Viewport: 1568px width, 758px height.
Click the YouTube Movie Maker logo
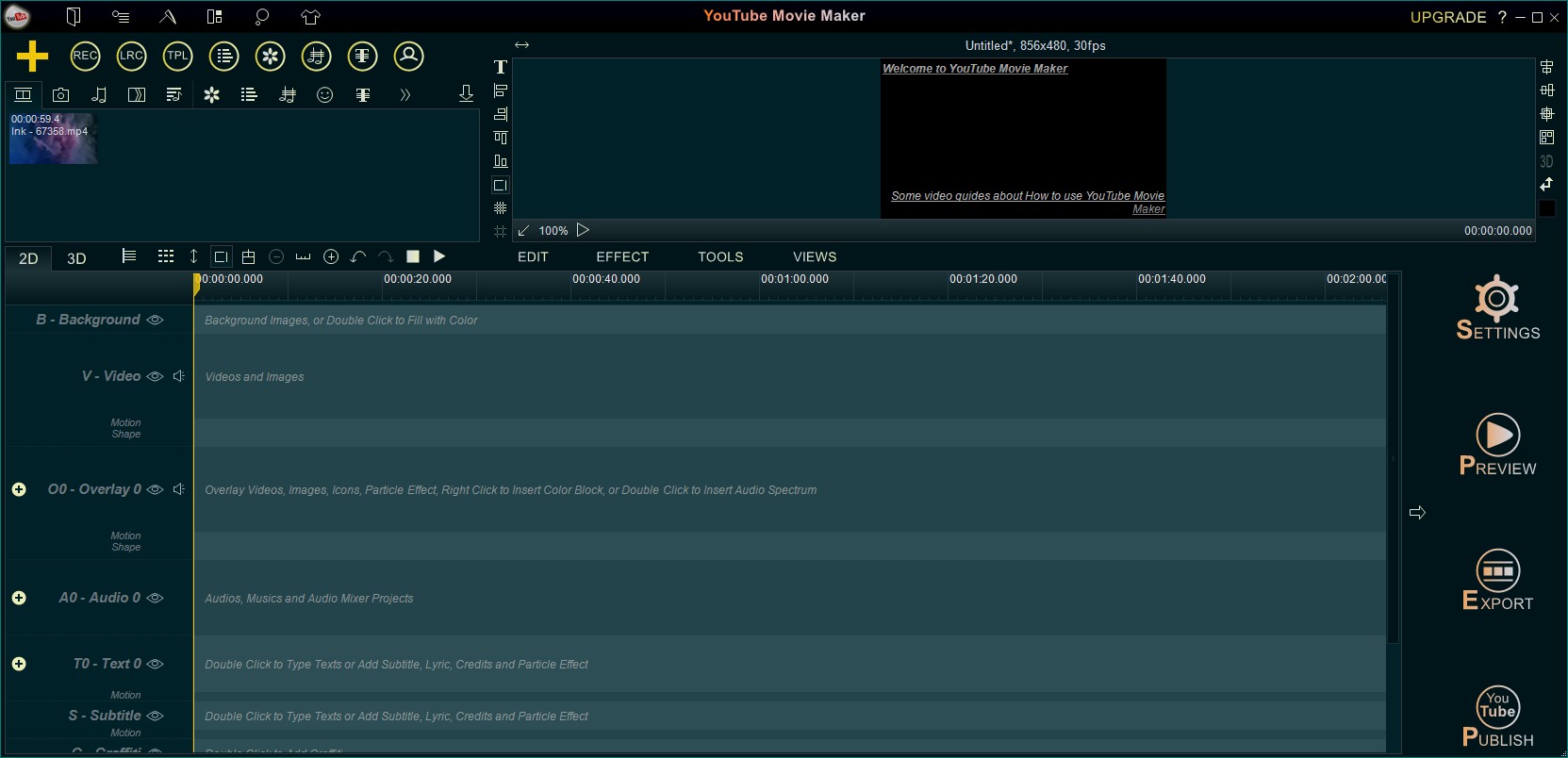pyautogui.click(x=17, y=17)
